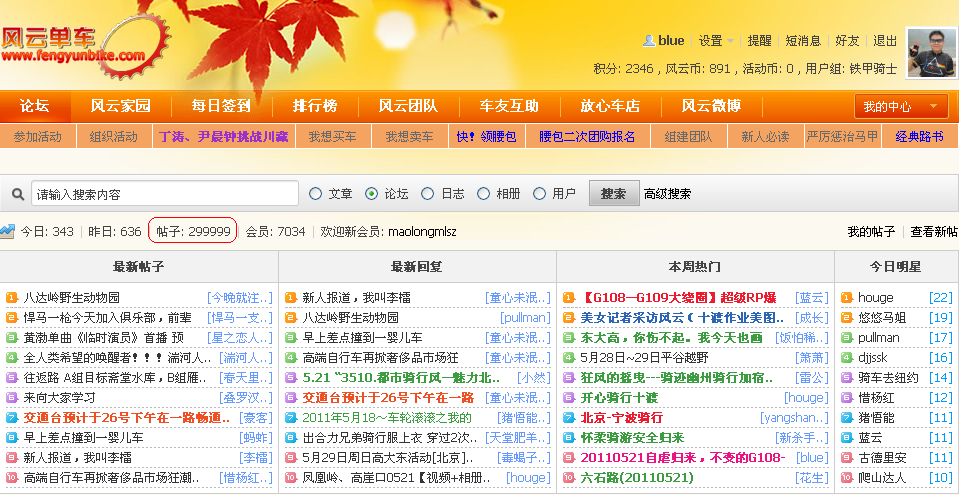The height and width of the screenshot is (495, 959).
Task: Expand the 设置 dropdown menu
Action: point(716,41)
